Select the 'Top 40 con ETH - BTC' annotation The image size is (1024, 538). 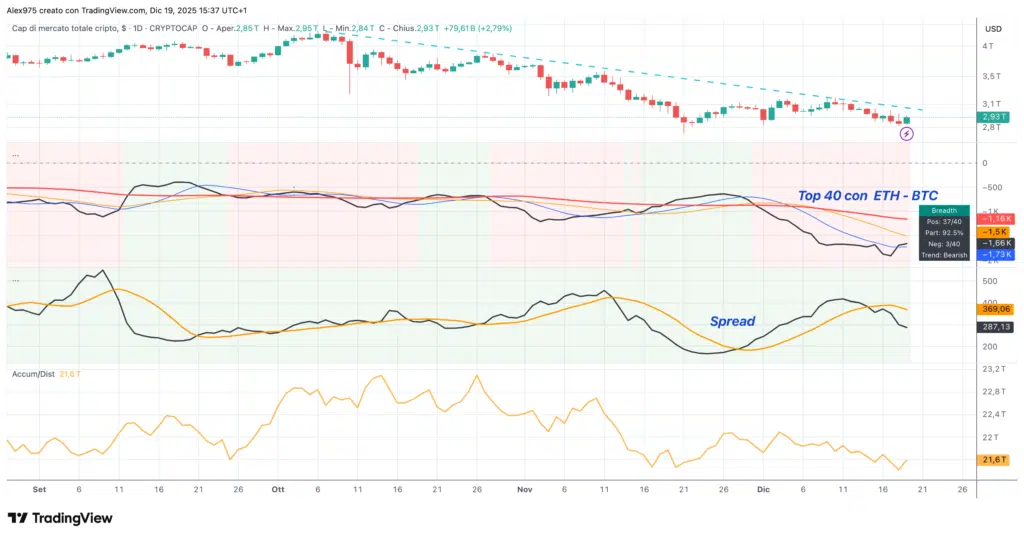click(867, 195)
